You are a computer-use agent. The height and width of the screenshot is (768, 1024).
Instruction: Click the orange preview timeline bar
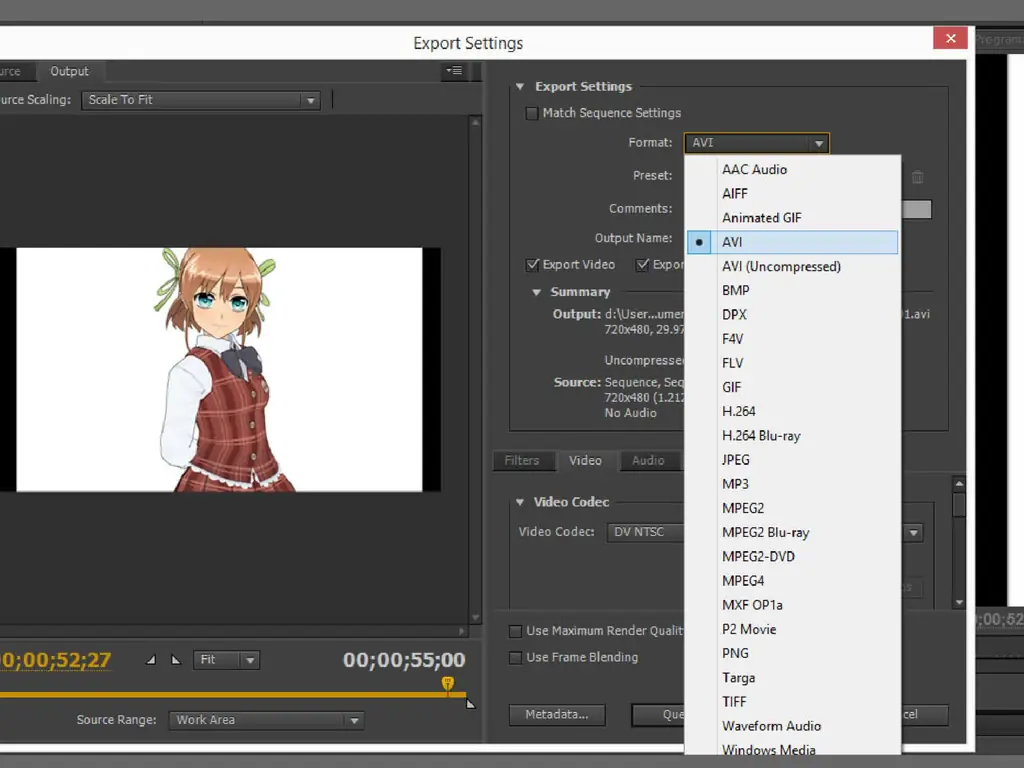tap(232, 695)
